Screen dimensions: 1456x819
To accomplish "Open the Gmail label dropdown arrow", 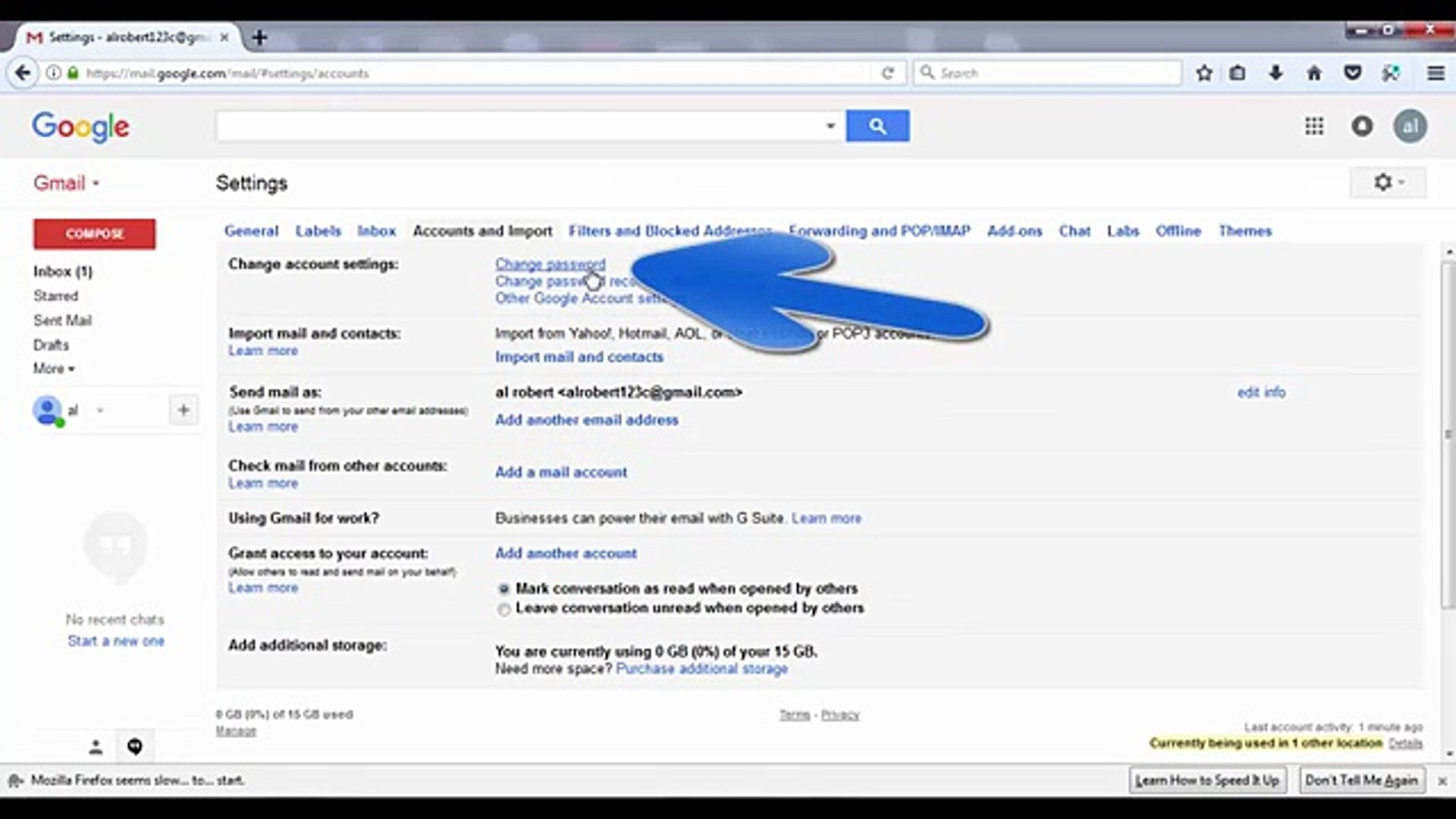I will (x=96, y=183).
